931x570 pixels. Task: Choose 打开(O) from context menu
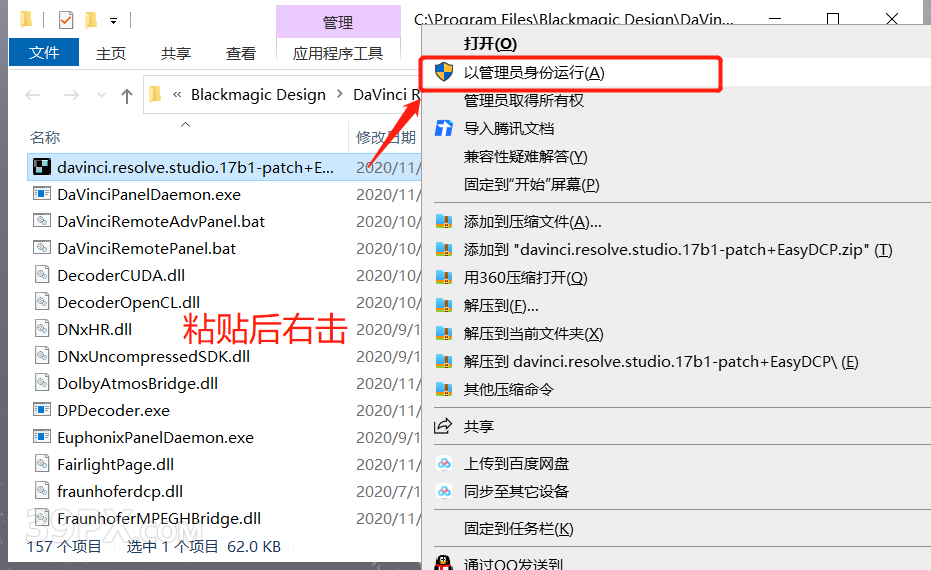(676, 44)
